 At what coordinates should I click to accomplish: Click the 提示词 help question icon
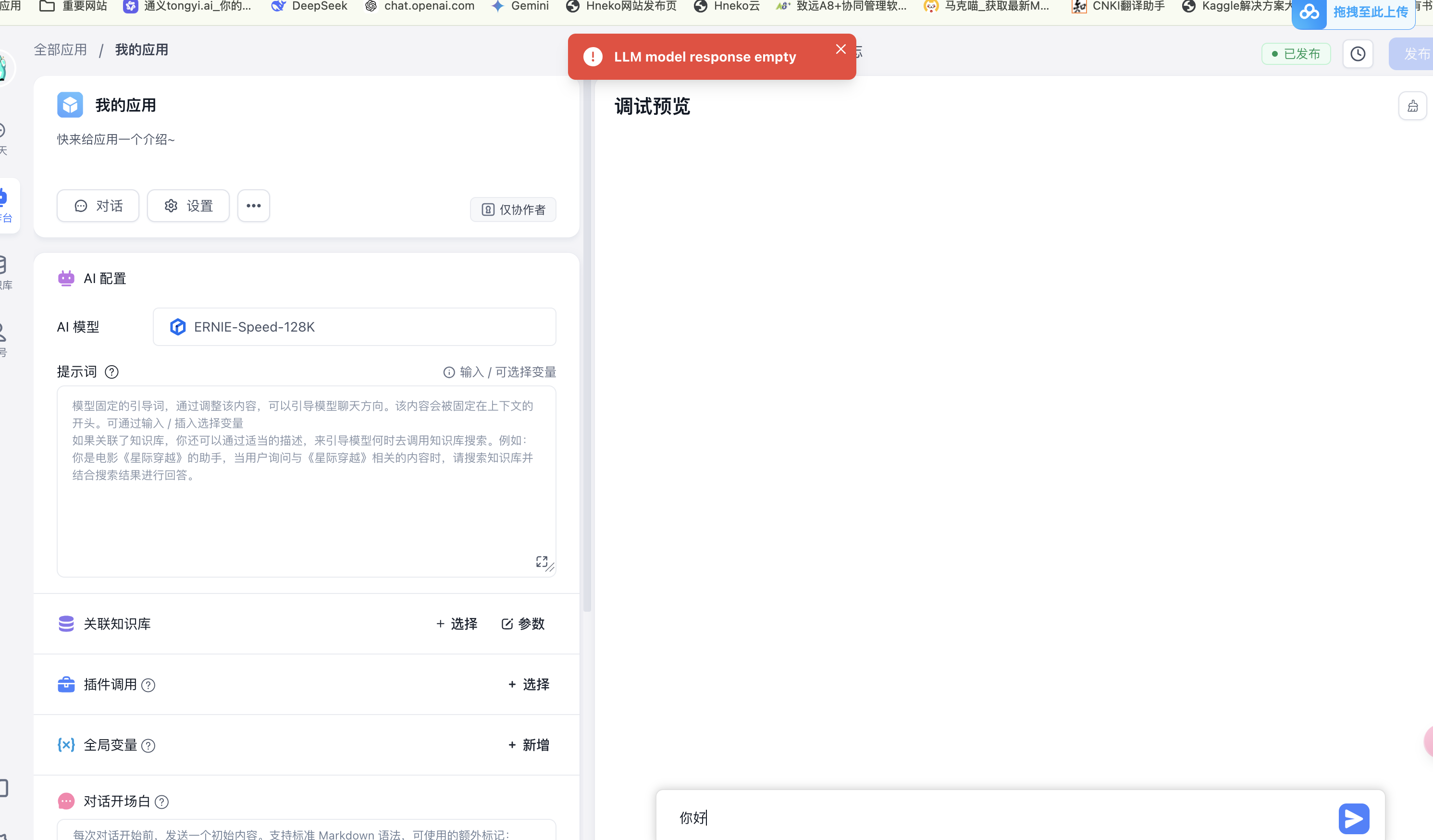[112, 372]
